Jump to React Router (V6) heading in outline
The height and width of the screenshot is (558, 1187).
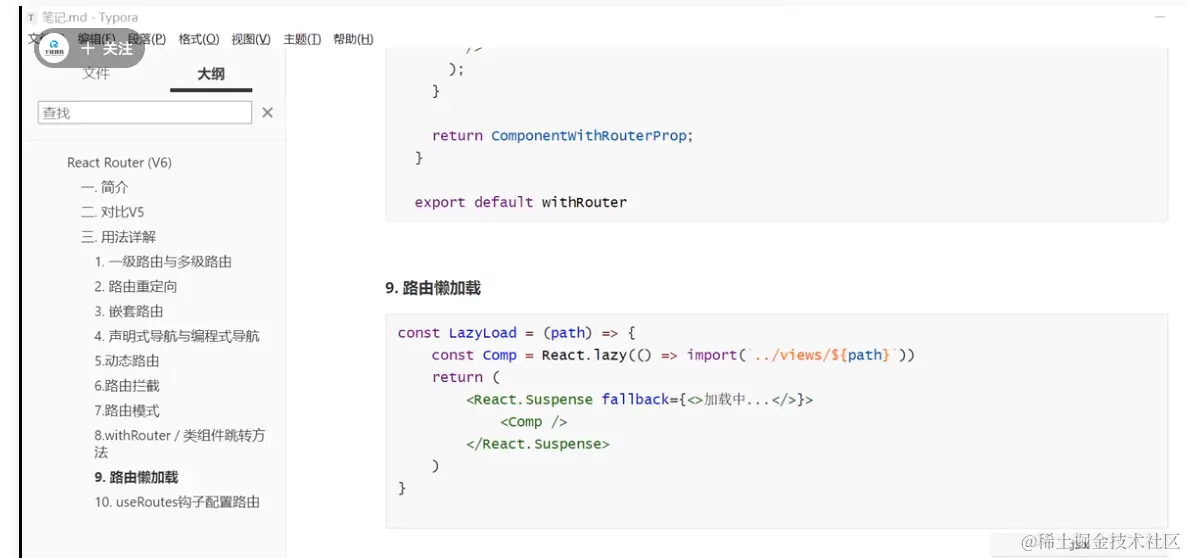coord(119,162)
